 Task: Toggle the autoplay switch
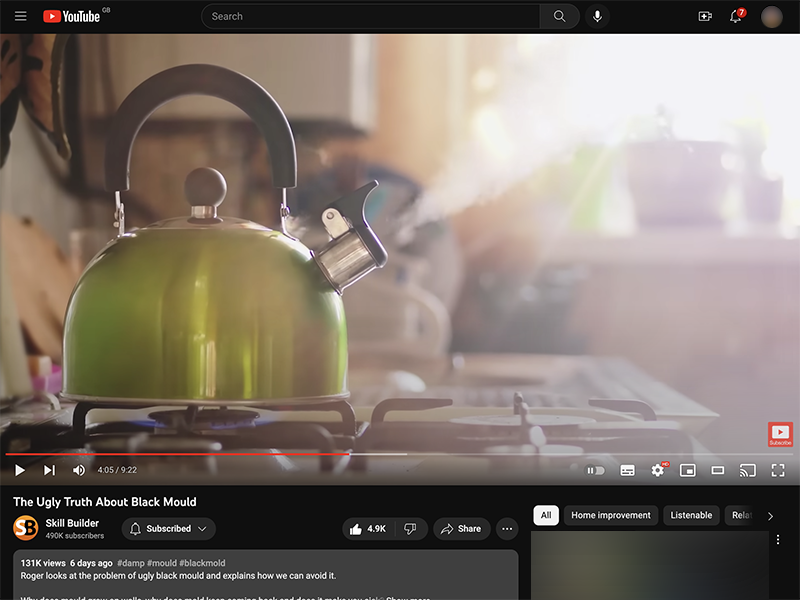(594, 470)
